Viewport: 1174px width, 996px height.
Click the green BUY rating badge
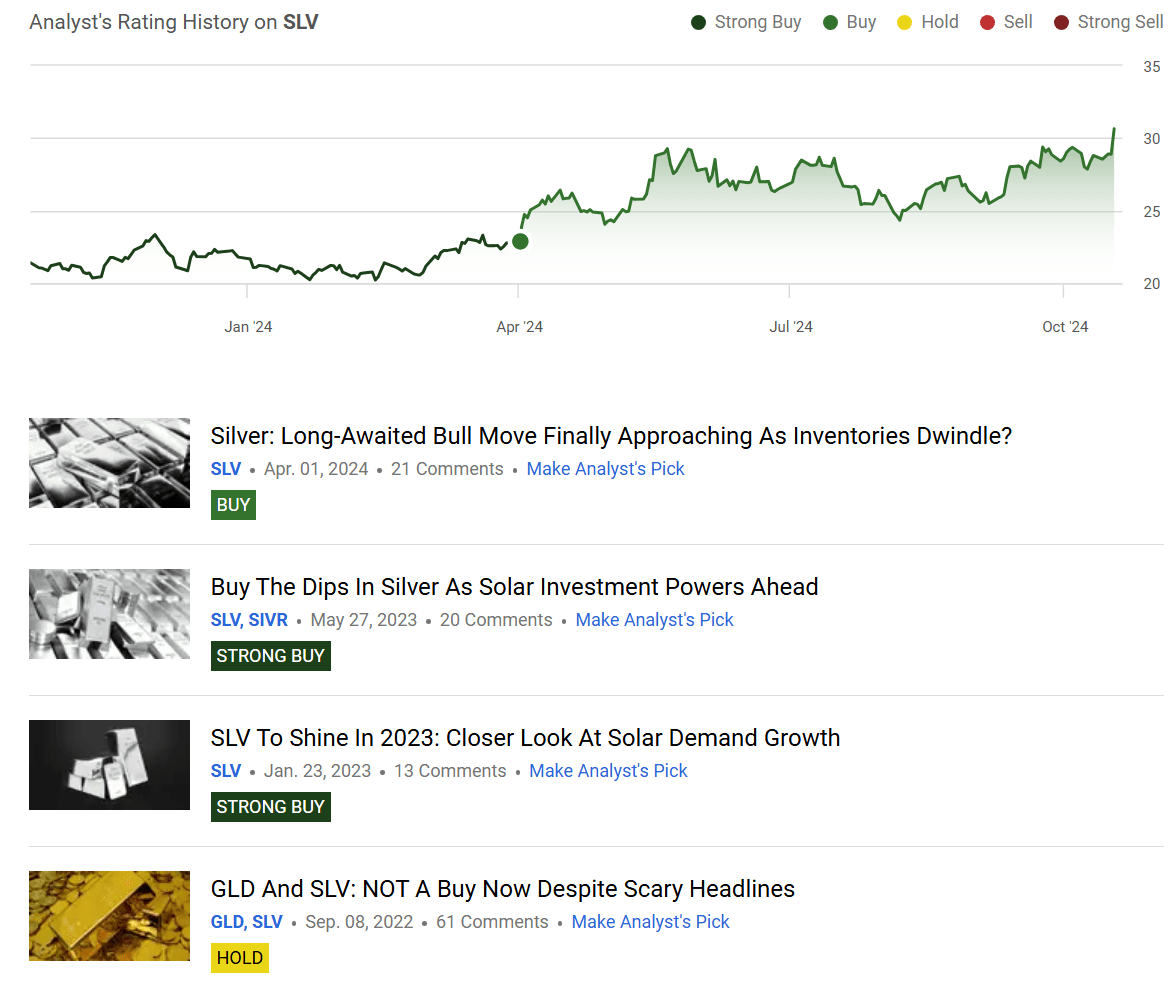pos(233,505)
